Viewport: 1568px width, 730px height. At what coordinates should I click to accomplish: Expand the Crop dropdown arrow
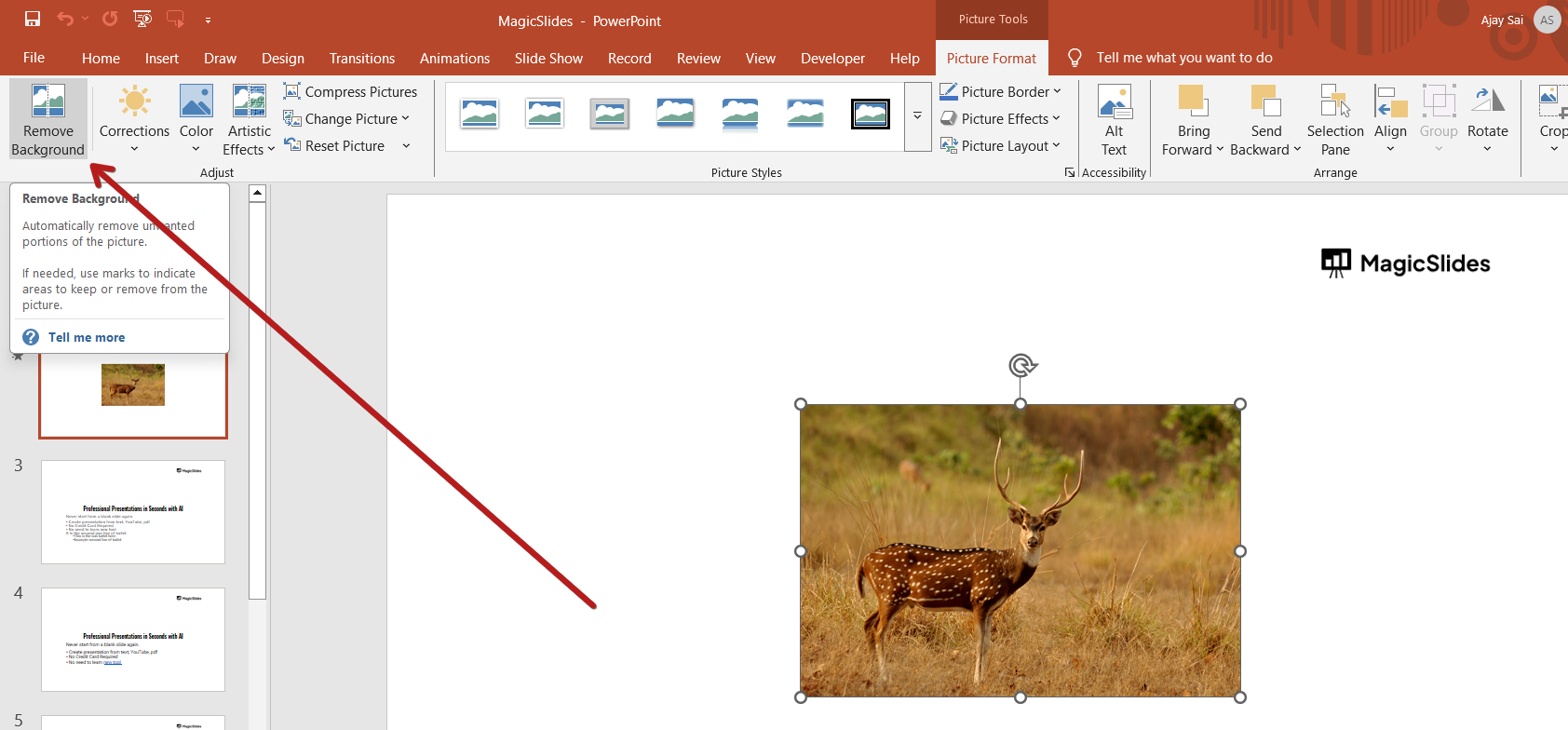(1554, 149)
